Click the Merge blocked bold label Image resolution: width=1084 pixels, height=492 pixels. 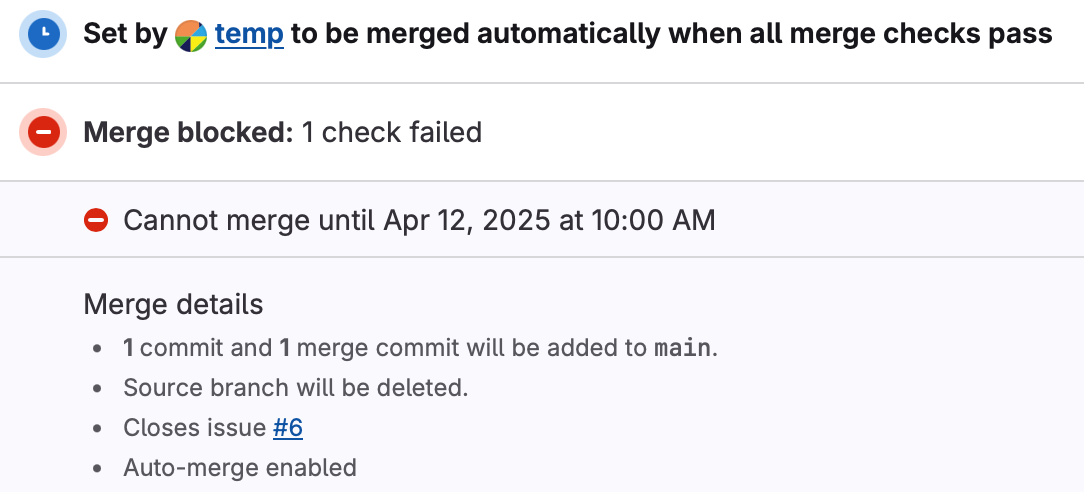point(189,132)
